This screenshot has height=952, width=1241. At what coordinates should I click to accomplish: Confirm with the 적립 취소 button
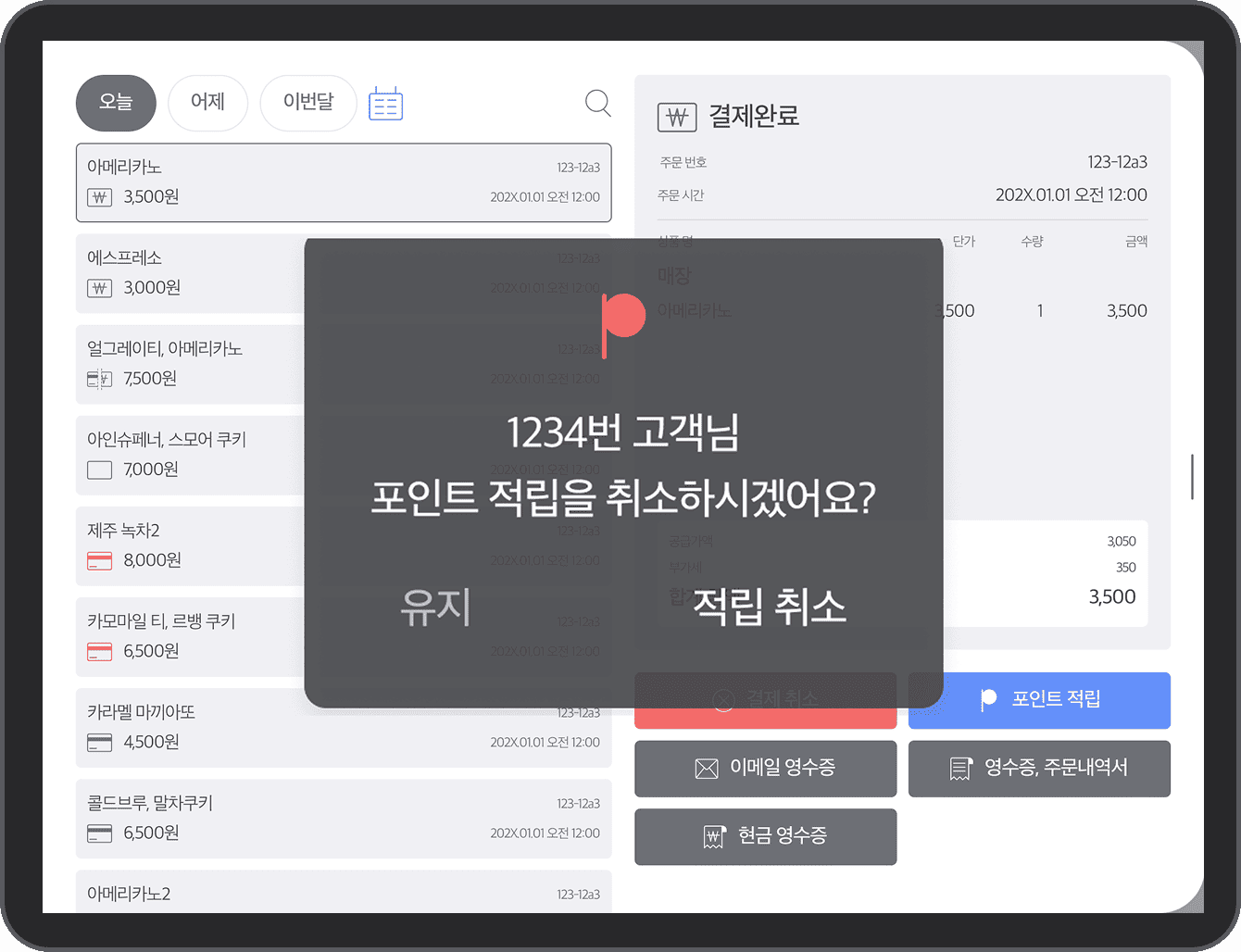[769, 608]
